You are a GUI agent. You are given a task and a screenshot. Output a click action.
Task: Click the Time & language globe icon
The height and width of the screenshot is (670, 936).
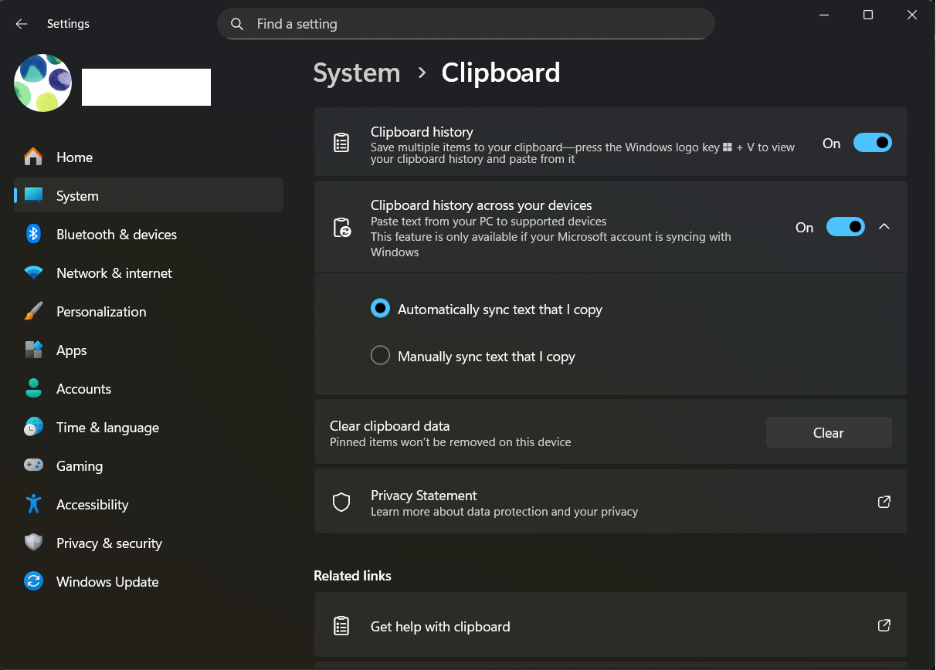pyautogui.click(x=33, y=427)
